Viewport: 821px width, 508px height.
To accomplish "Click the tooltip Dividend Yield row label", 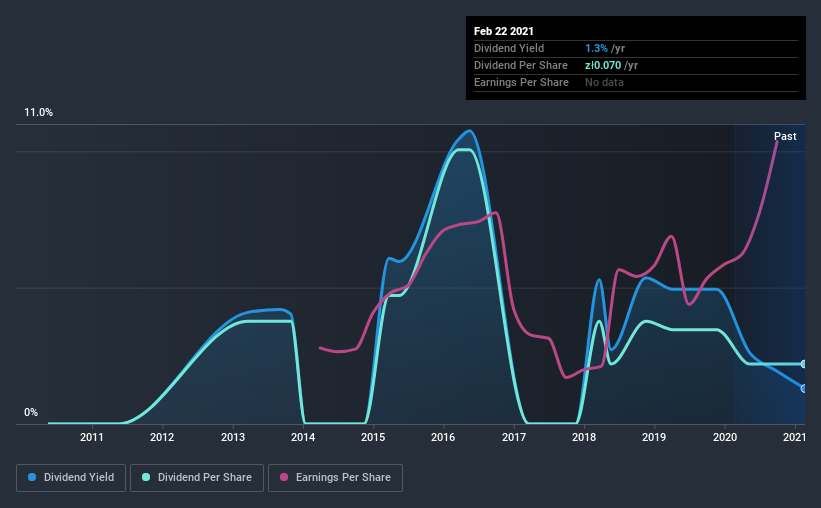I will (x=509, y=48).
